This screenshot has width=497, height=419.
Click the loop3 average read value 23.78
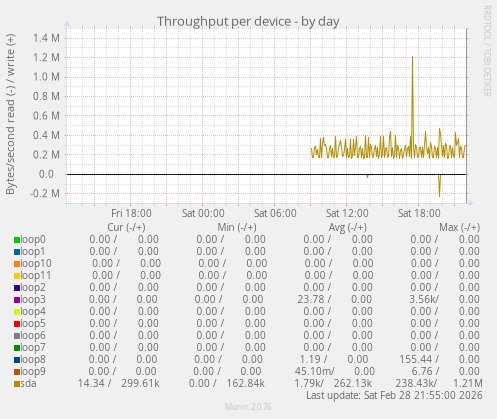(x=311, y=299)
